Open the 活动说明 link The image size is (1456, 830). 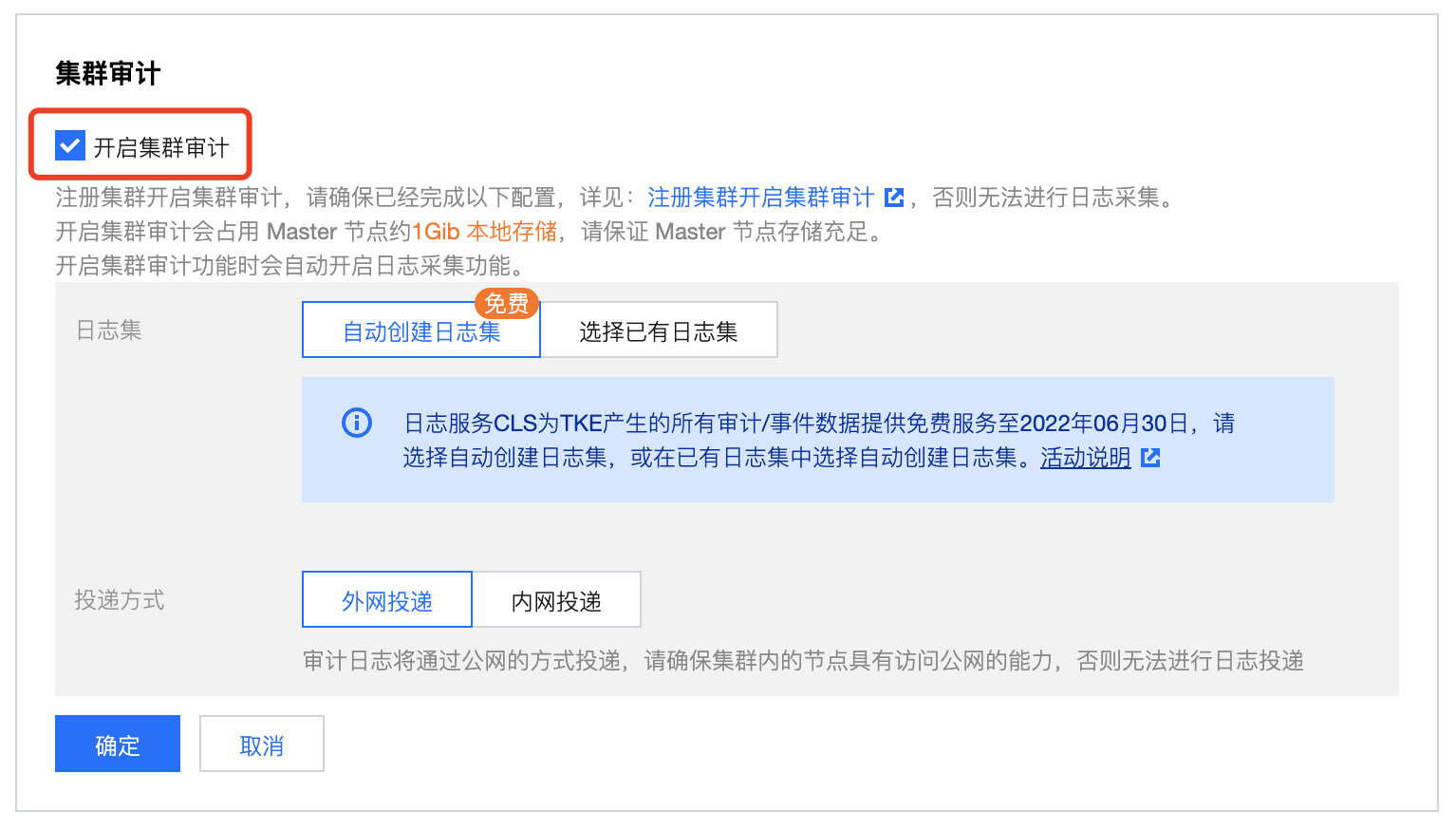1085,458
